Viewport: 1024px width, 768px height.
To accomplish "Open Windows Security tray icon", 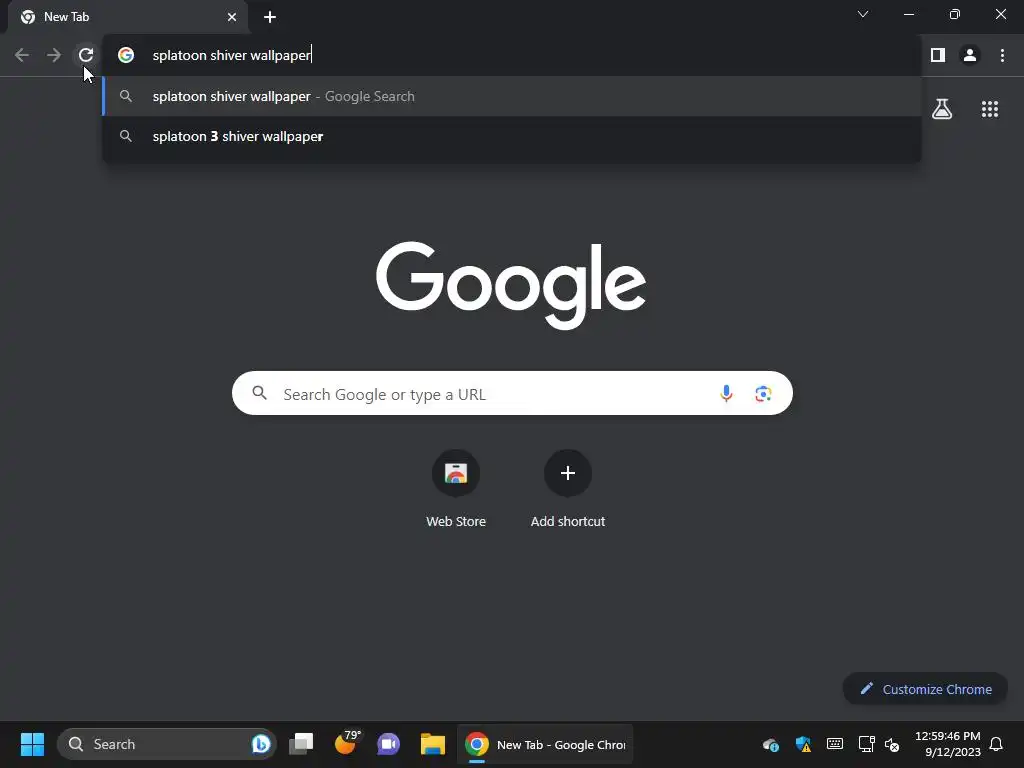I will tap(803, 744).
